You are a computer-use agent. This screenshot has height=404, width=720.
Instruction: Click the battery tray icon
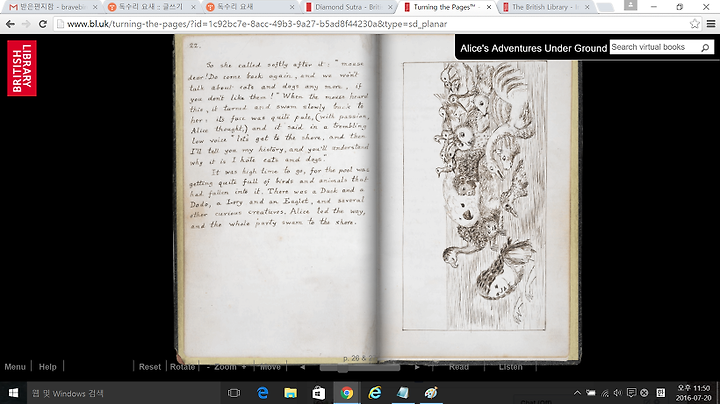click(x=591, y=393)
